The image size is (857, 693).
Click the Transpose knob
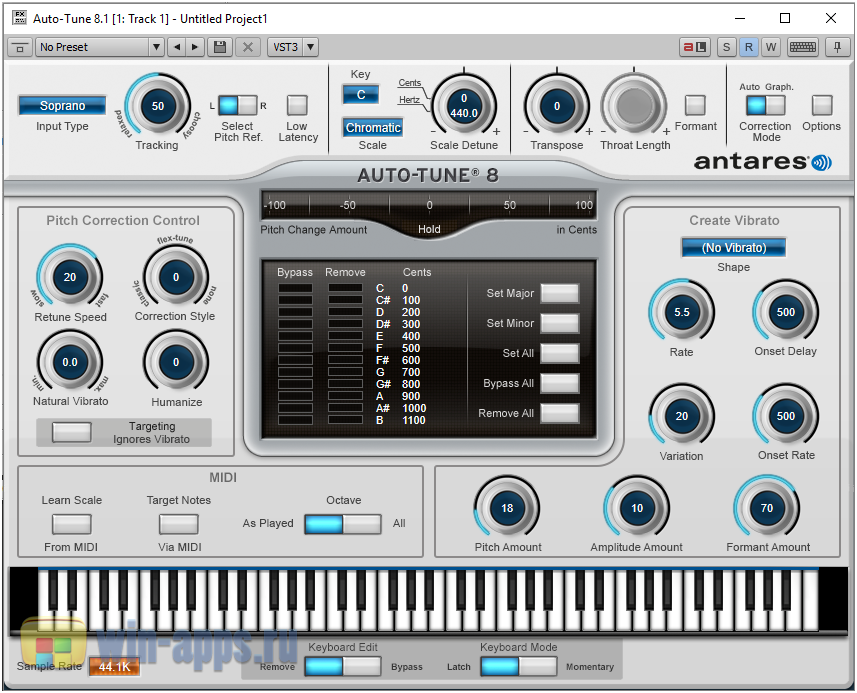pyautogui.click(x=557, y=106)
